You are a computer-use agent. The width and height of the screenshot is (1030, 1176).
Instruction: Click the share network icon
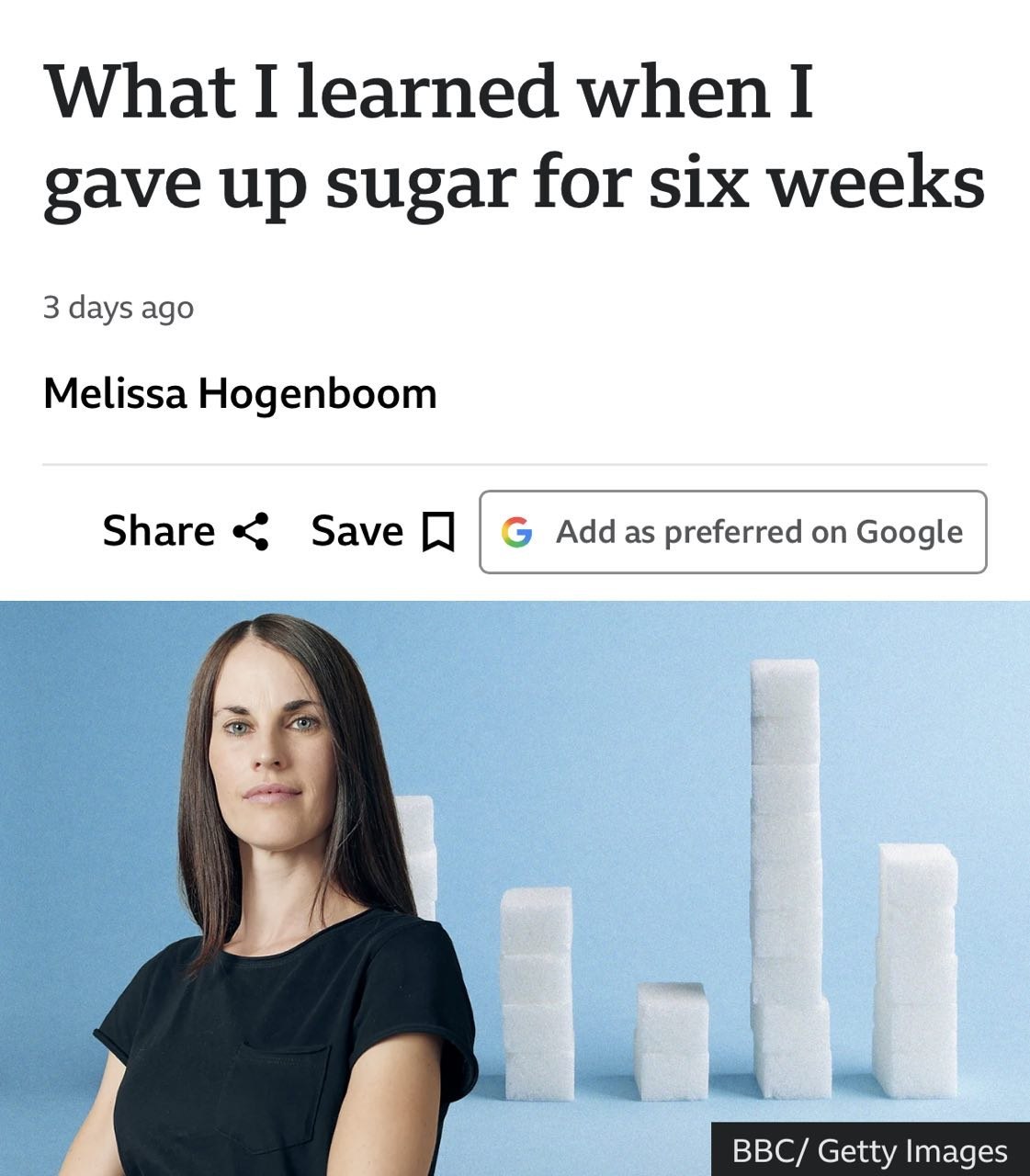click(251, 531)
